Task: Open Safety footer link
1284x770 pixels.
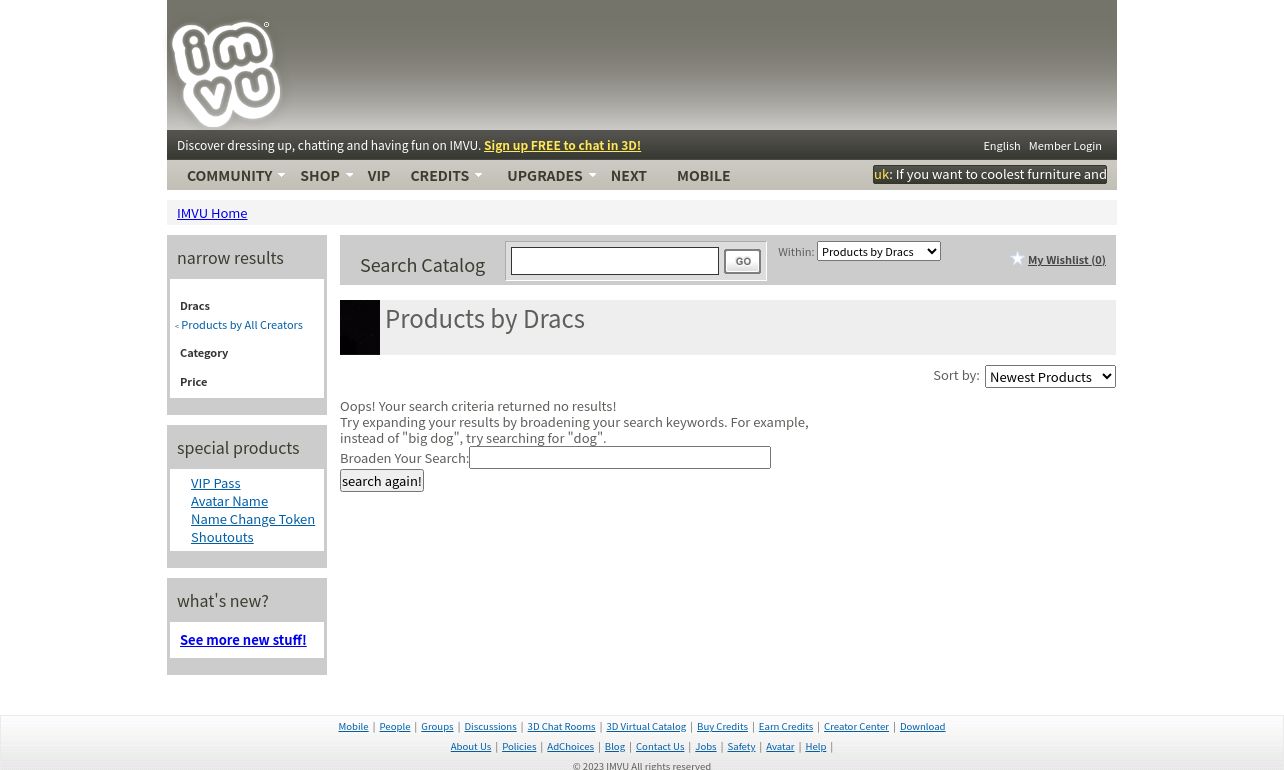Action: click(x=741, y=747)
